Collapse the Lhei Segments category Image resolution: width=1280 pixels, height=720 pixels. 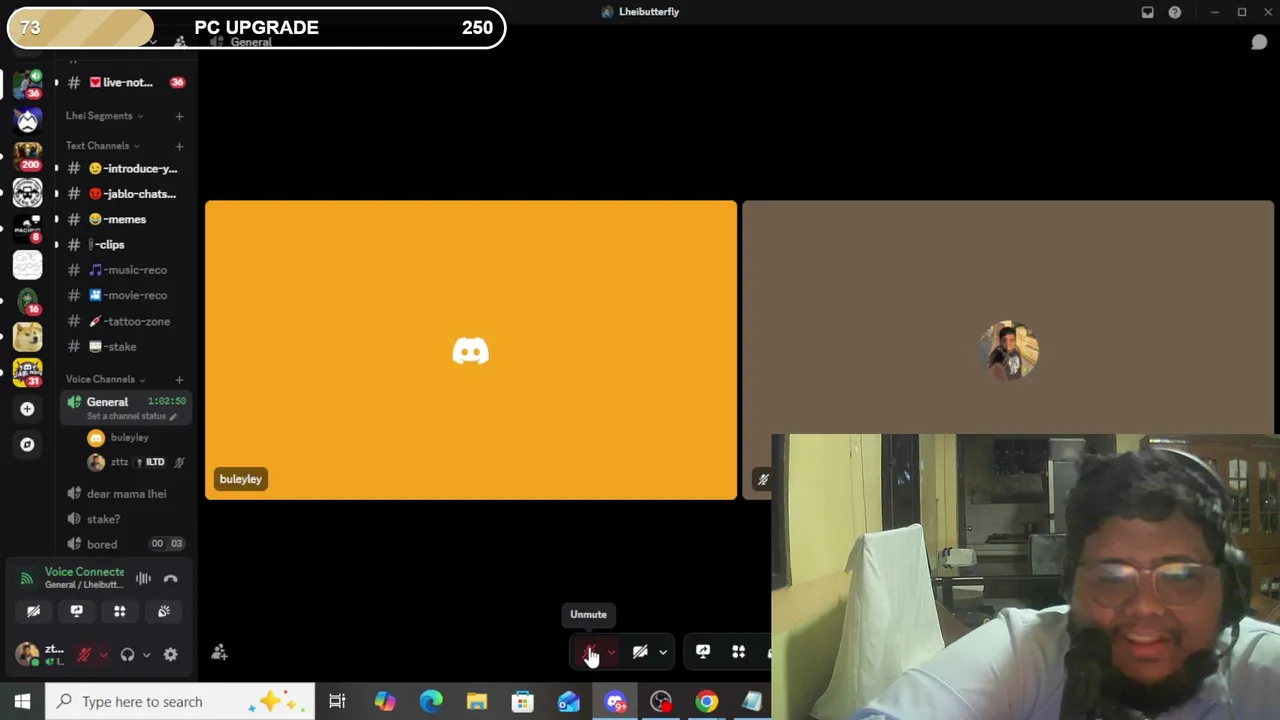[103, 116]
